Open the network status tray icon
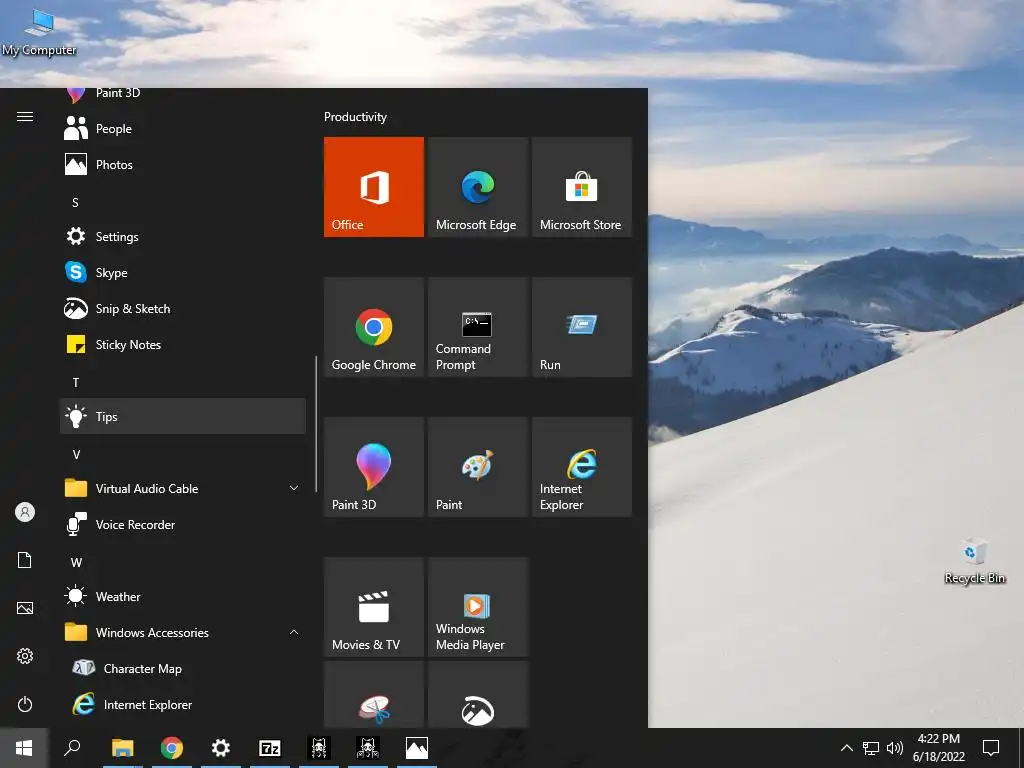1024x768 pixels. coord(871,748)
